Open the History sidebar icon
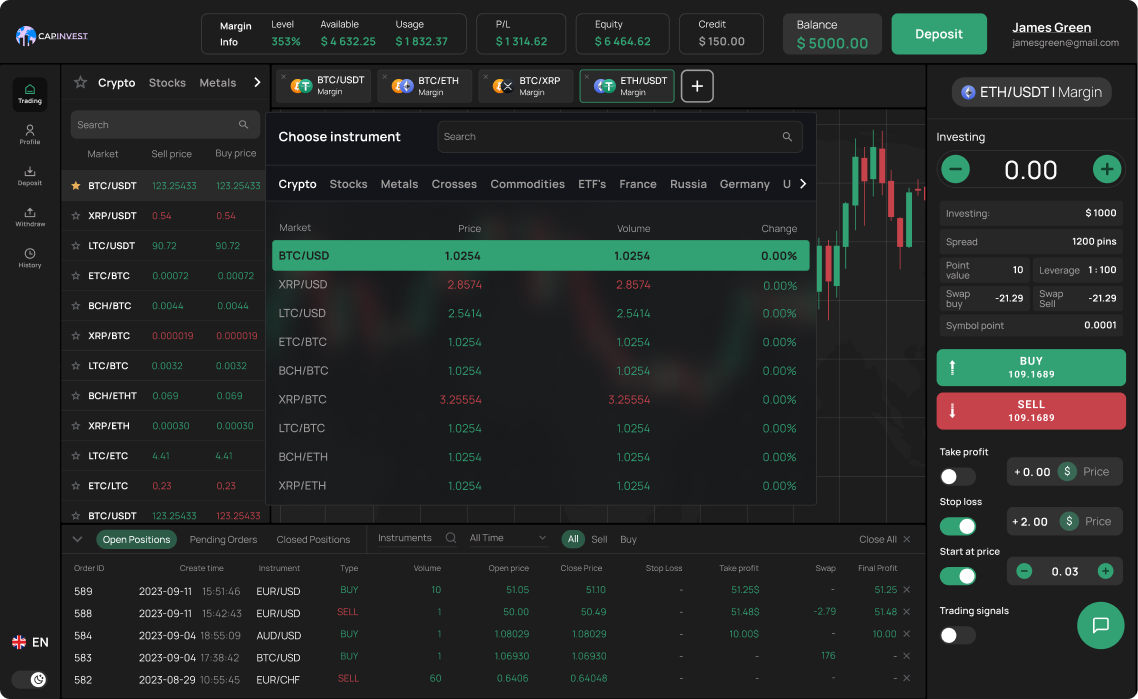Image resolution: width=1138 pixels, height=699 pixels. (x=30, y=258)
